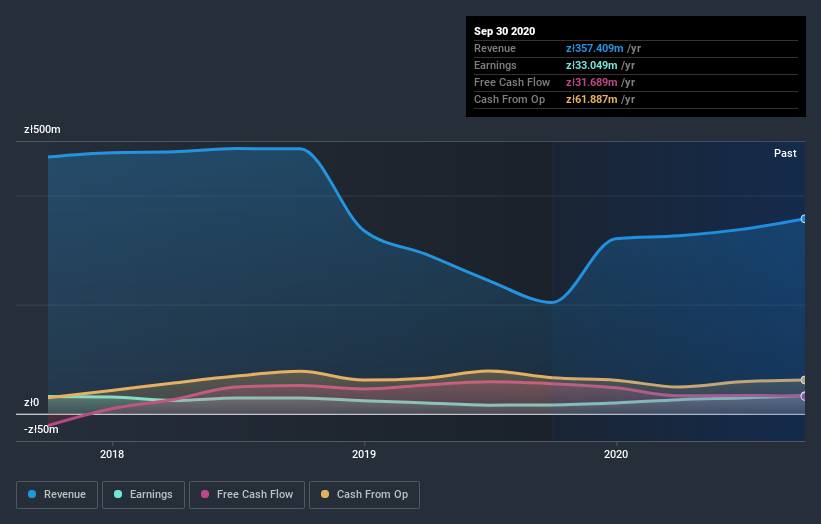Click the Earnings label in the tooltip
Viewport: 821px width, 524px height.
pyautogui.click(x=495, y=65)
